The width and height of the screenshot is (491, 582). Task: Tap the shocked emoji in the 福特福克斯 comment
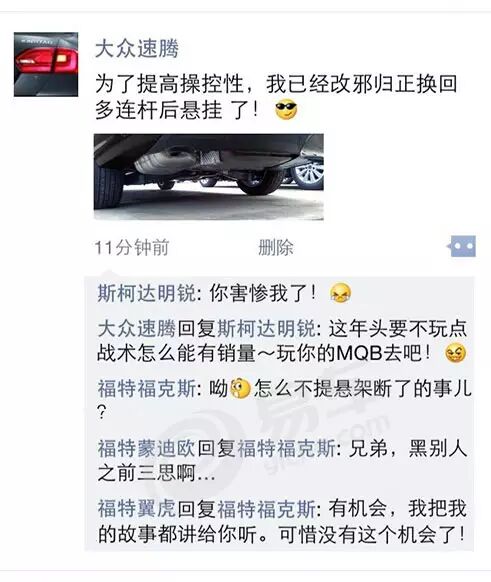click(x=240, y=389)
